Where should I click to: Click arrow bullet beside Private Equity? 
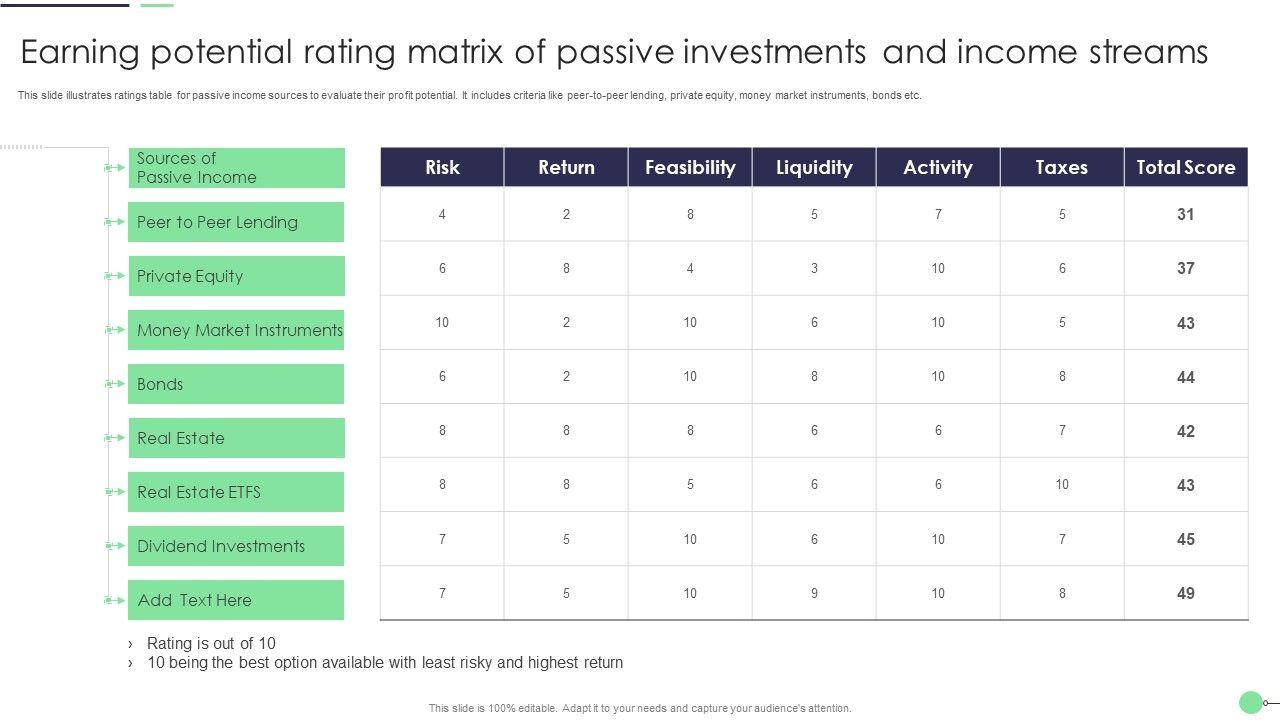pos(114,276)
